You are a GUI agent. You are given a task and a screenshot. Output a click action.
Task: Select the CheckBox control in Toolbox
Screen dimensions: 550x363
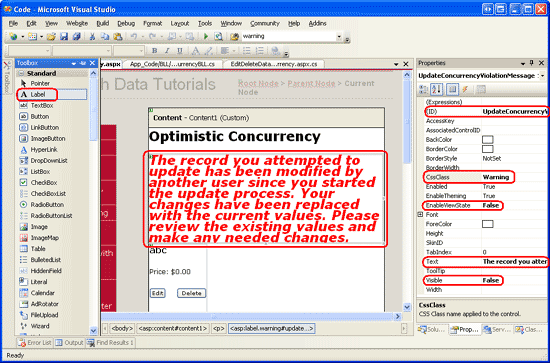pos(52,182)
